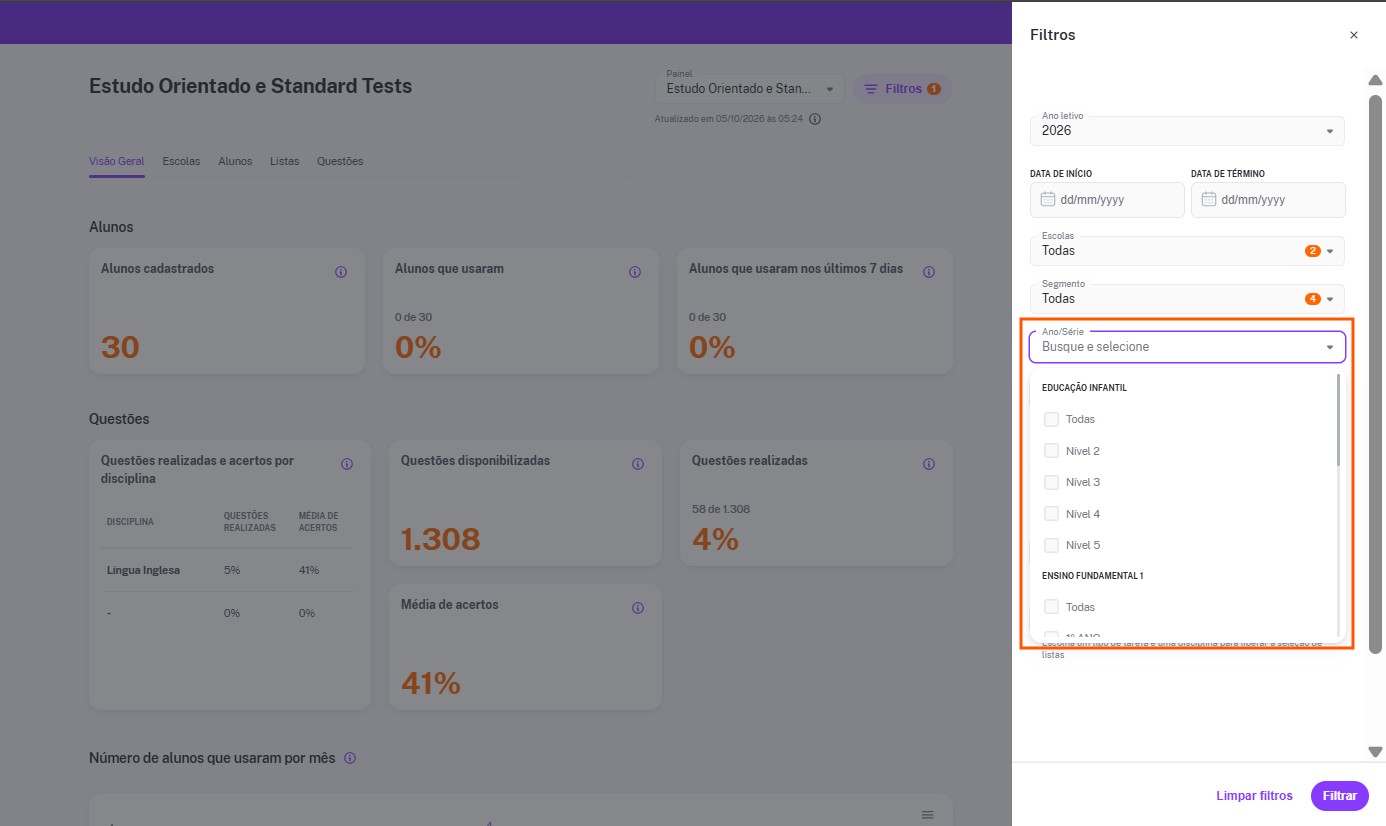This screenshot has height=826, width=1386.
Task: Close the Filtros panel with X icon
Action: coord(1354,35)
